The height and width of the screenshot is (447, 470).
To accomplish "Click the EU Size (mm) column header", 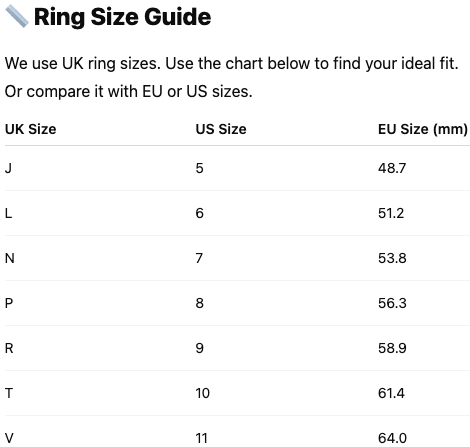I will 423,129.
